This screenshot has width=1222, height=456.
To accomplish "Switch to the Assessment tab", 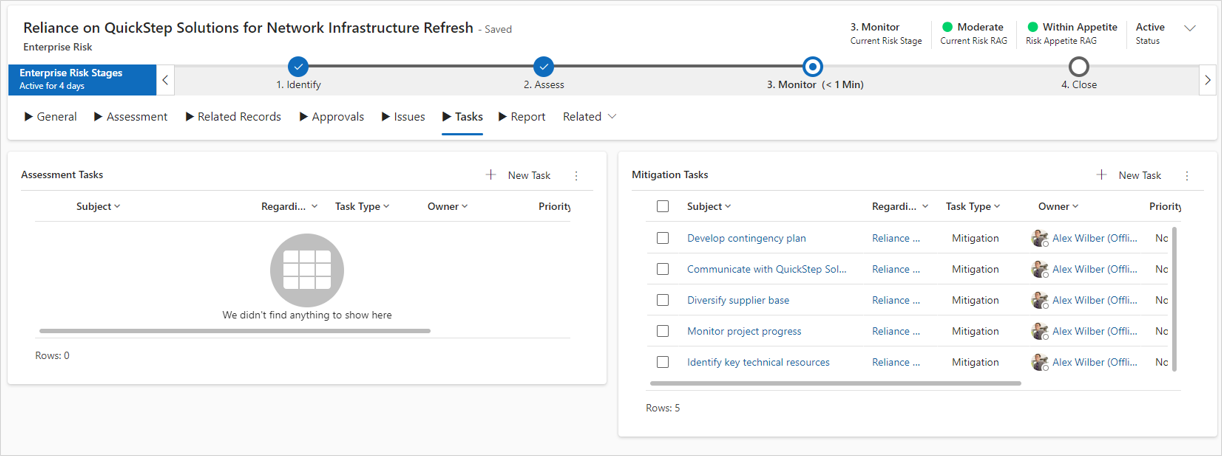I will (131, 117).
